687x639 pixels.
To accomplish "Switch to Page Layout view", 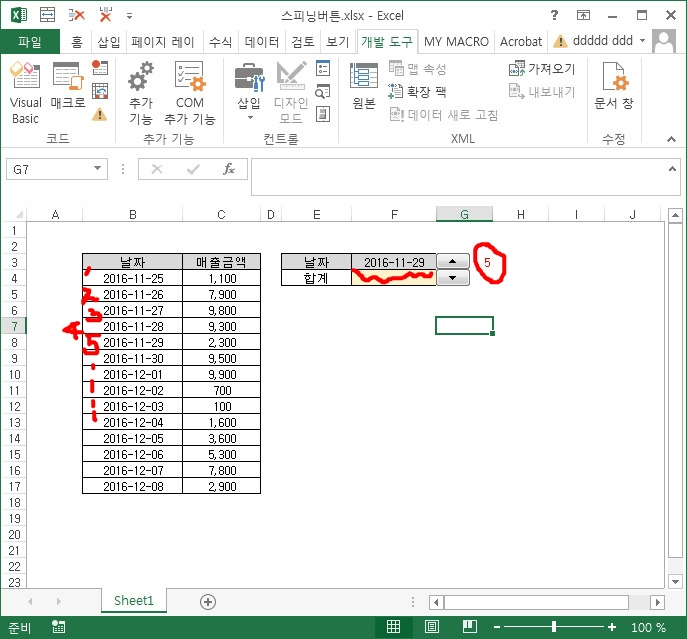I will coord(432,627).
